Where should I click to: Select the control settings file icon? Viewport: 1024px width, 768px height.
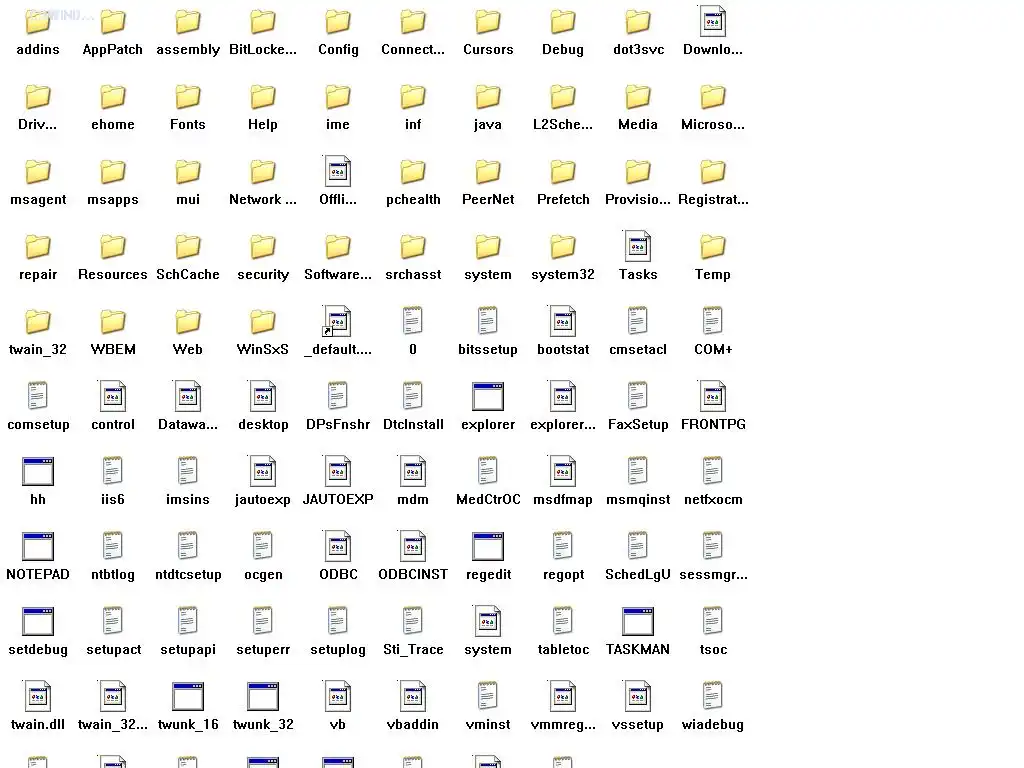coord(112,396)
